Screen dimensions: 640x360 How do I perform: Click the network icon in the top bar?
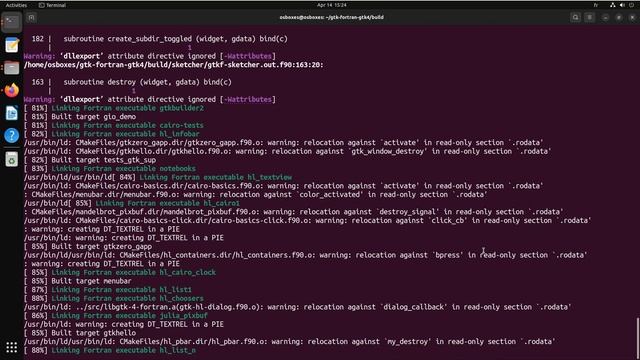coord(613,5)
